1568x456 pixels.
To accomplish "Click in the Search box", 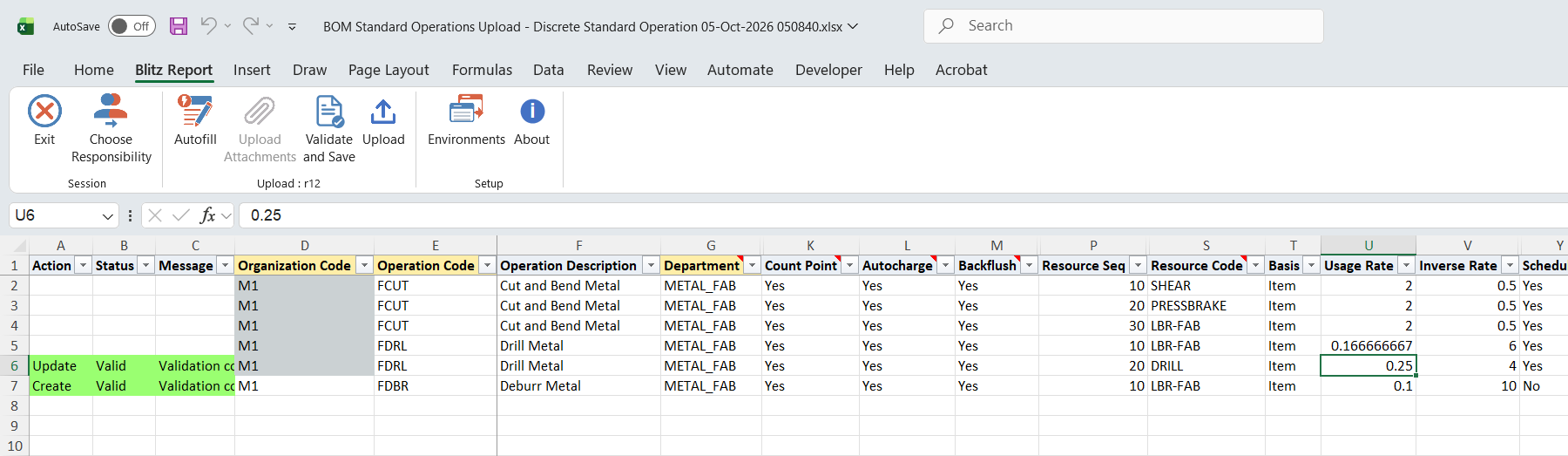I will coord(1124,26).
